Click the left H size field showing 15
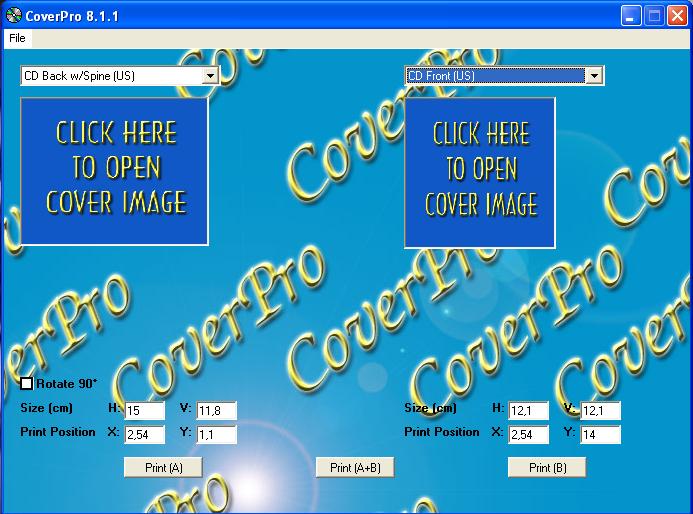The image size is (693, 514). point(145,411)
